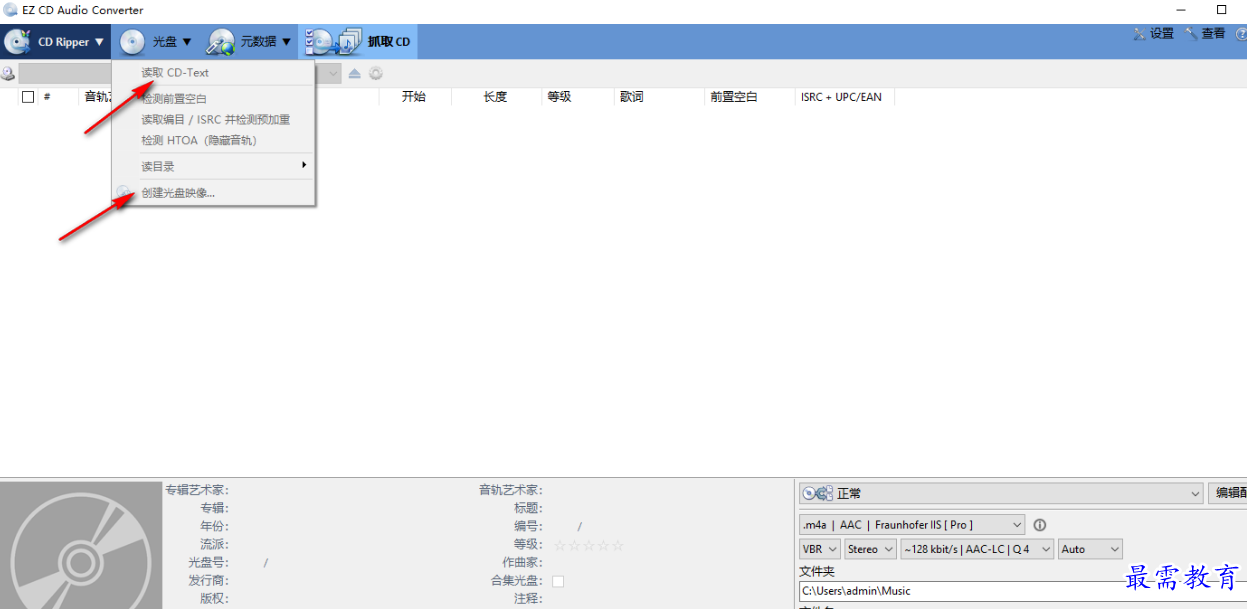Open 设置 settings in top right
This screenshot has width=1247, height=609.
tap(1153, 34)
